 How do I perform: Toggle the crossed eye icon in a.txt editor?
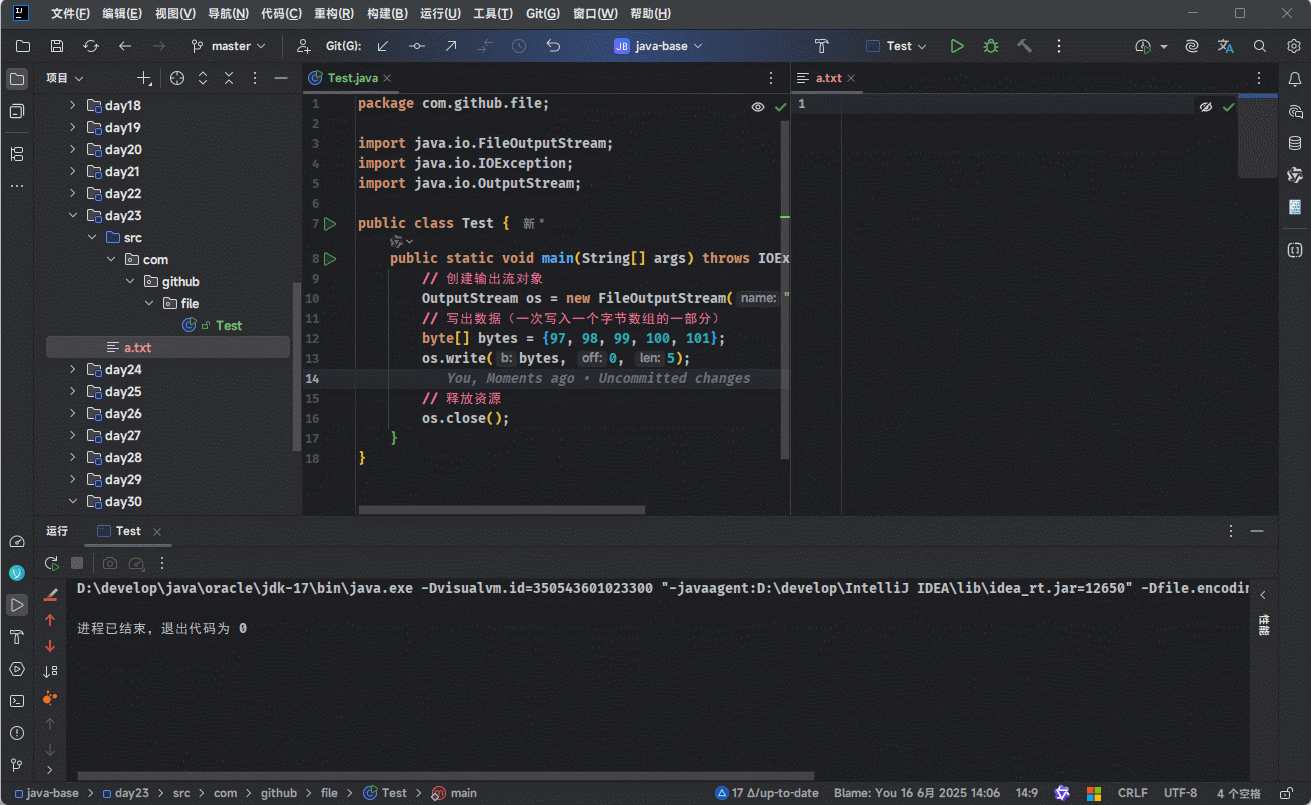(1206, 106)
